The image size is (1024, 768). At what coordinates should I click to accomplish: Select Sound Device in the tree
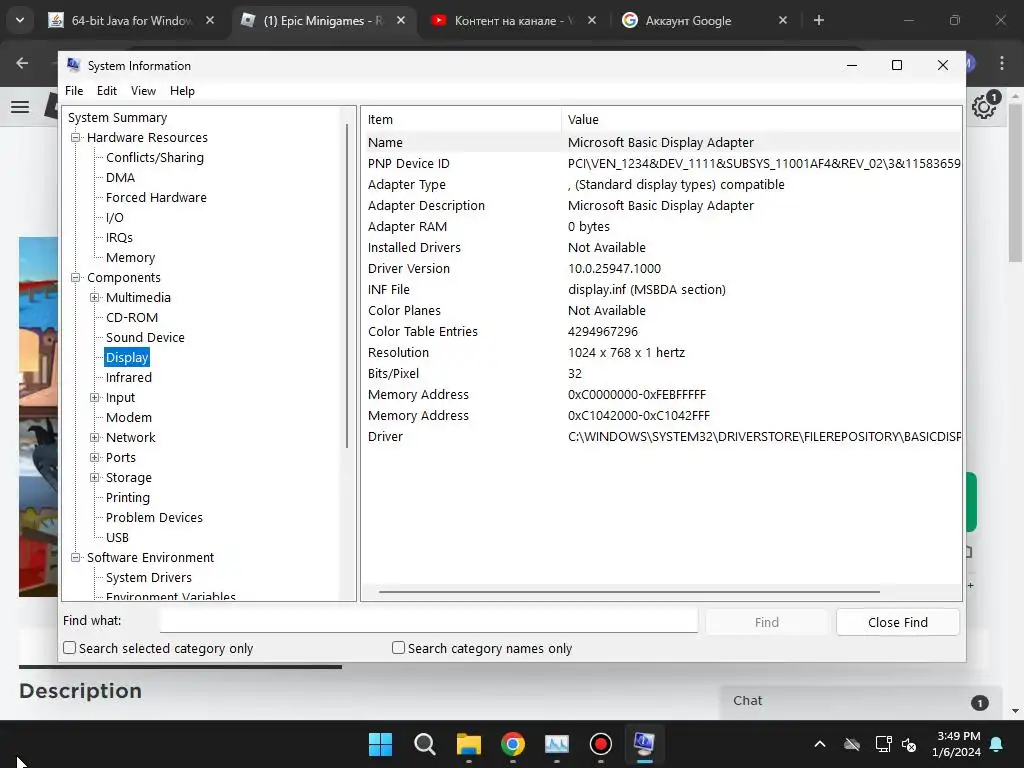pyautogui.click(x=145, y=338)
